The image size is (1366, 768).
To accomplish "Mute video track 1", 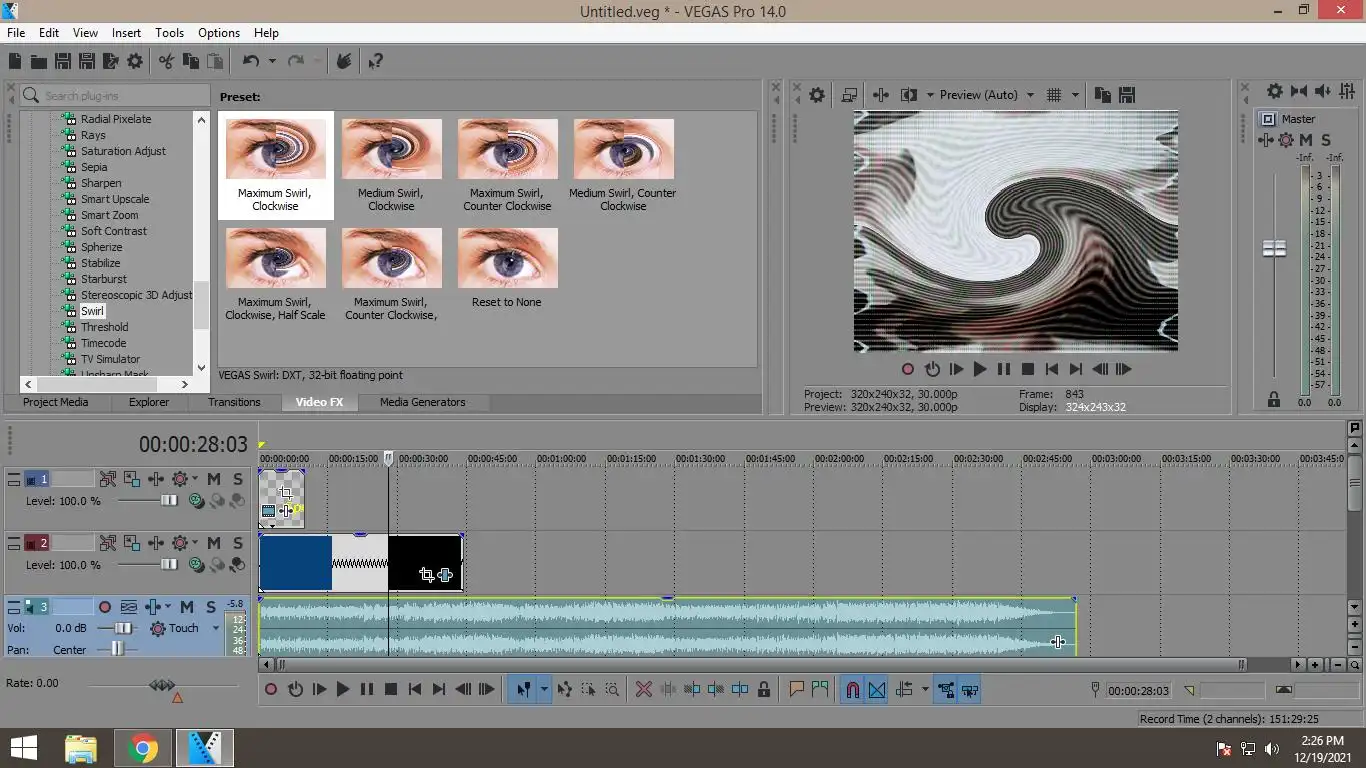I will (x=213, y=480).
